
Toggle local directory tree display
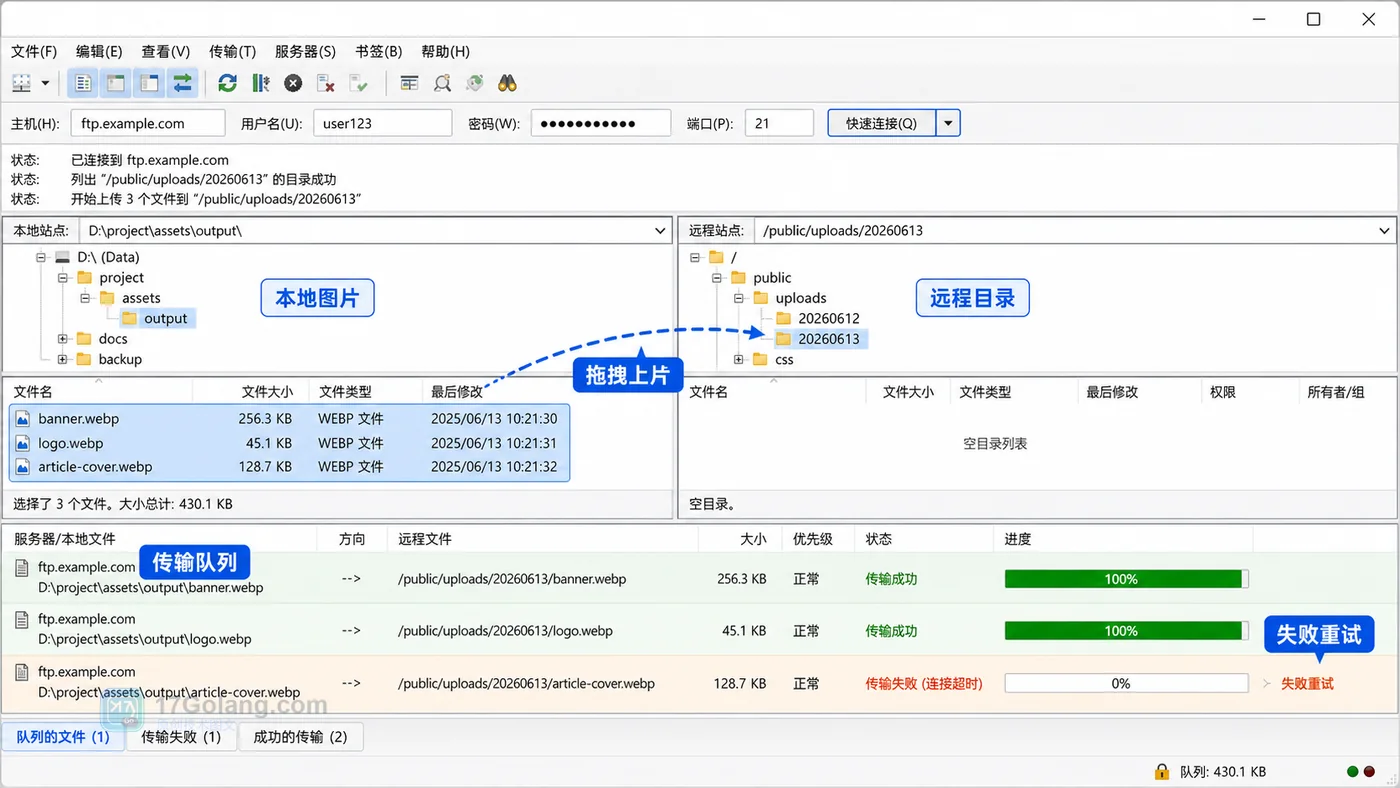[x=116, y=83]
